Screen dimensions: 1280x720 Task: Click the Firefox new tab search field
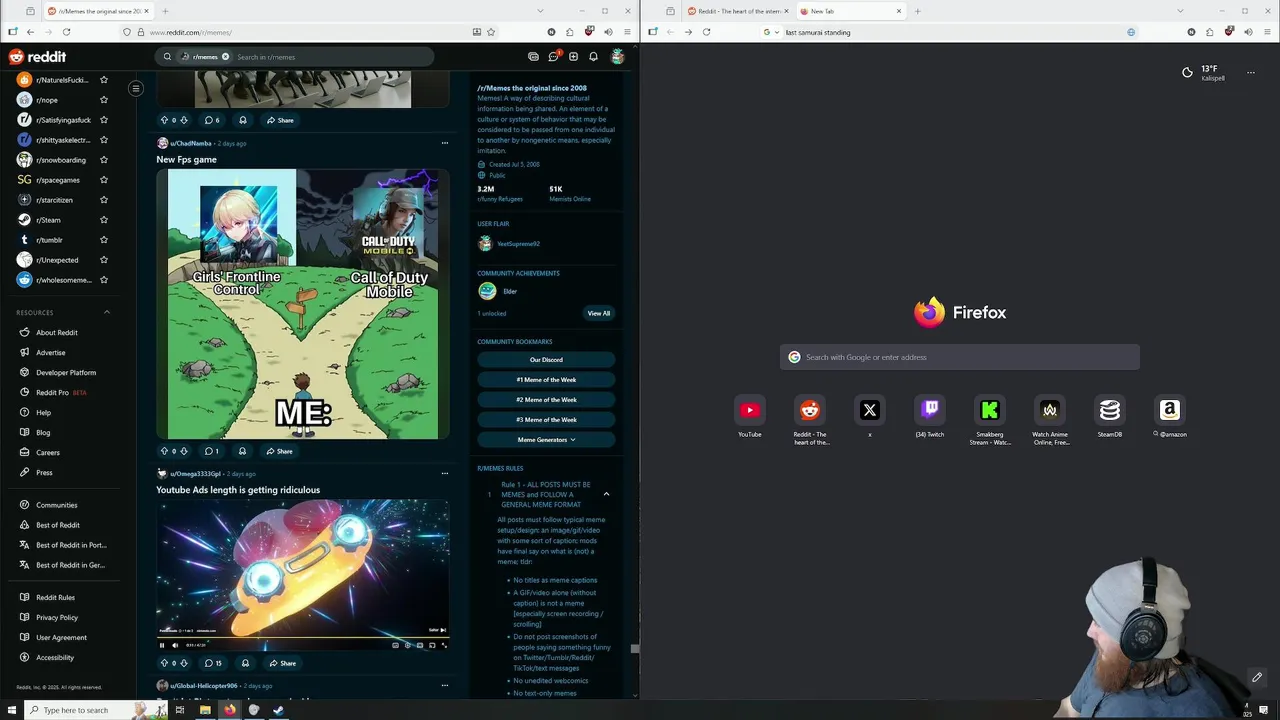coord(959,357)
